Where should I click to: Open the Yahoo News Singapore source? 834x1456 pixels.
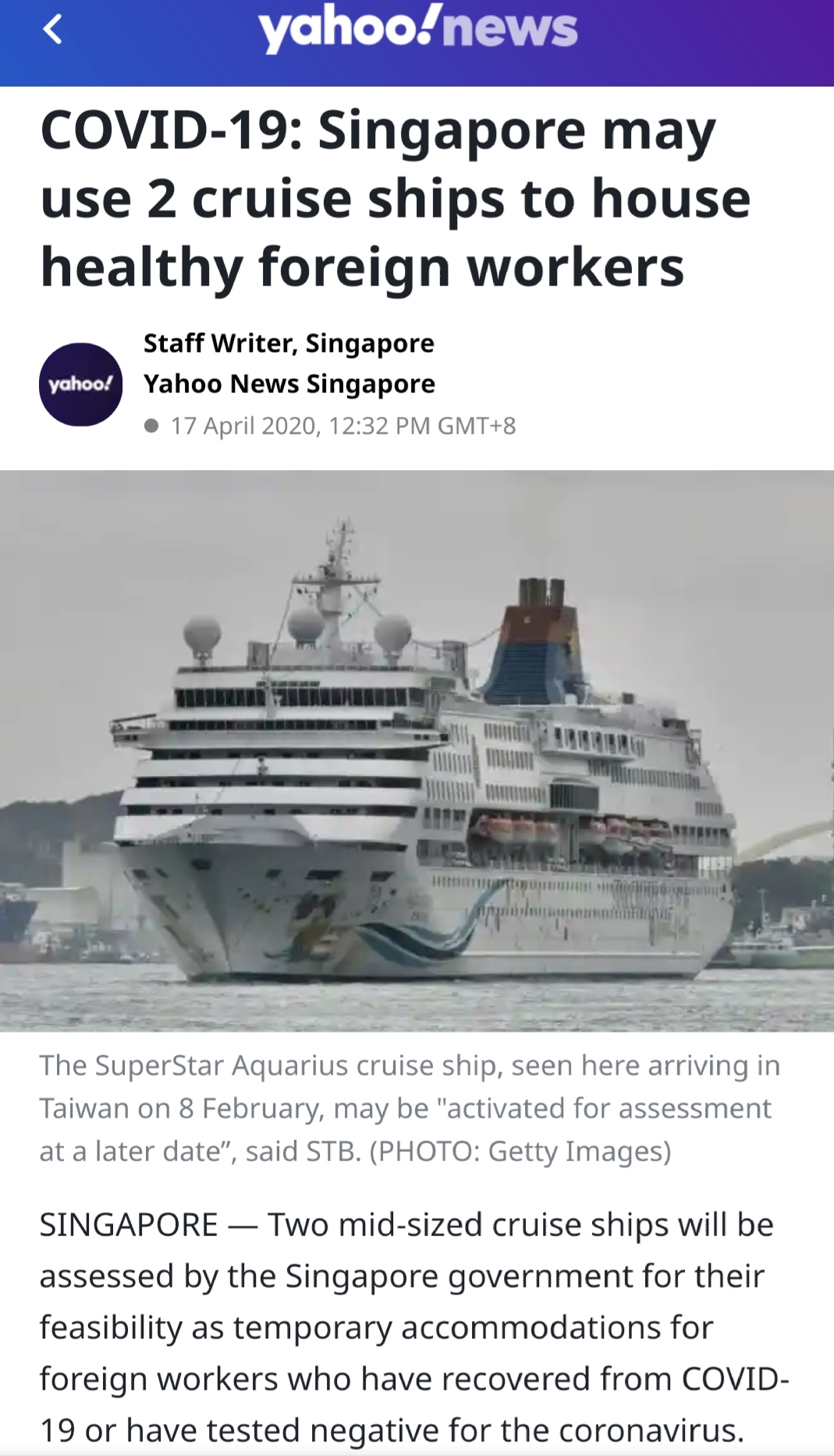(x=289, y=384)
